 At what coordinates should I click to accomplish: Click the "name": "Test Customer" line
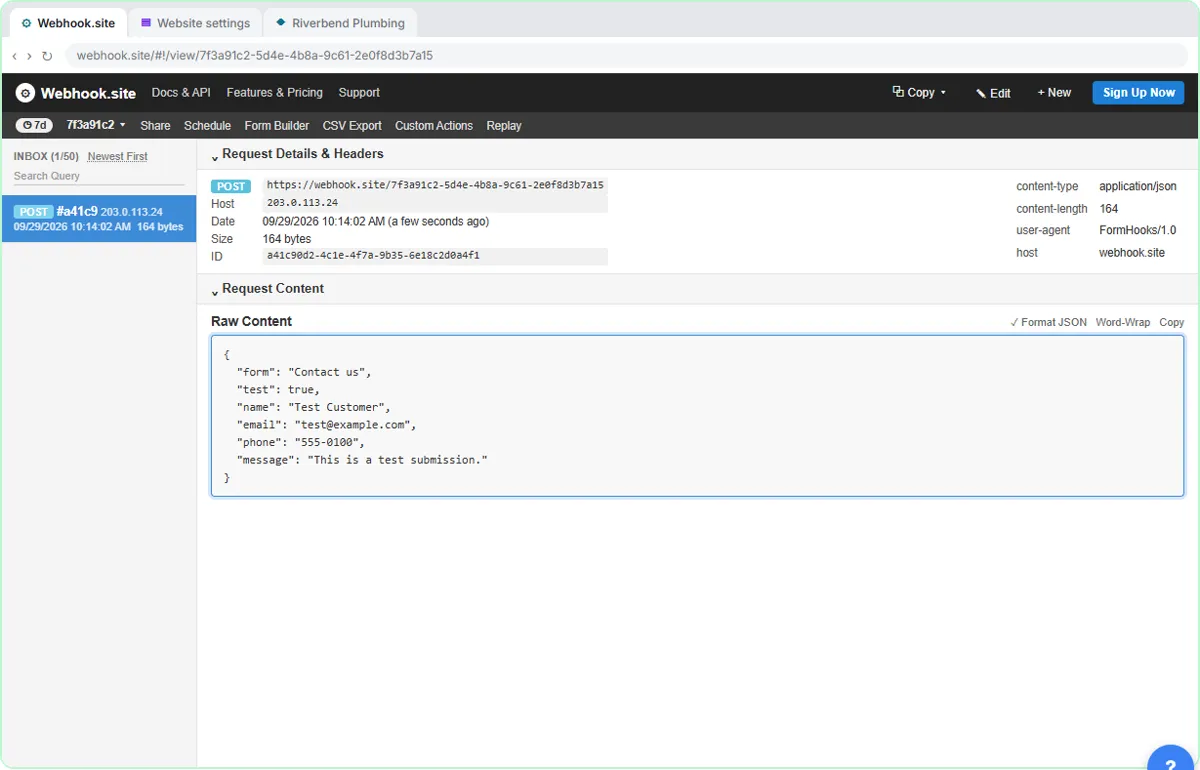point(313,407)
